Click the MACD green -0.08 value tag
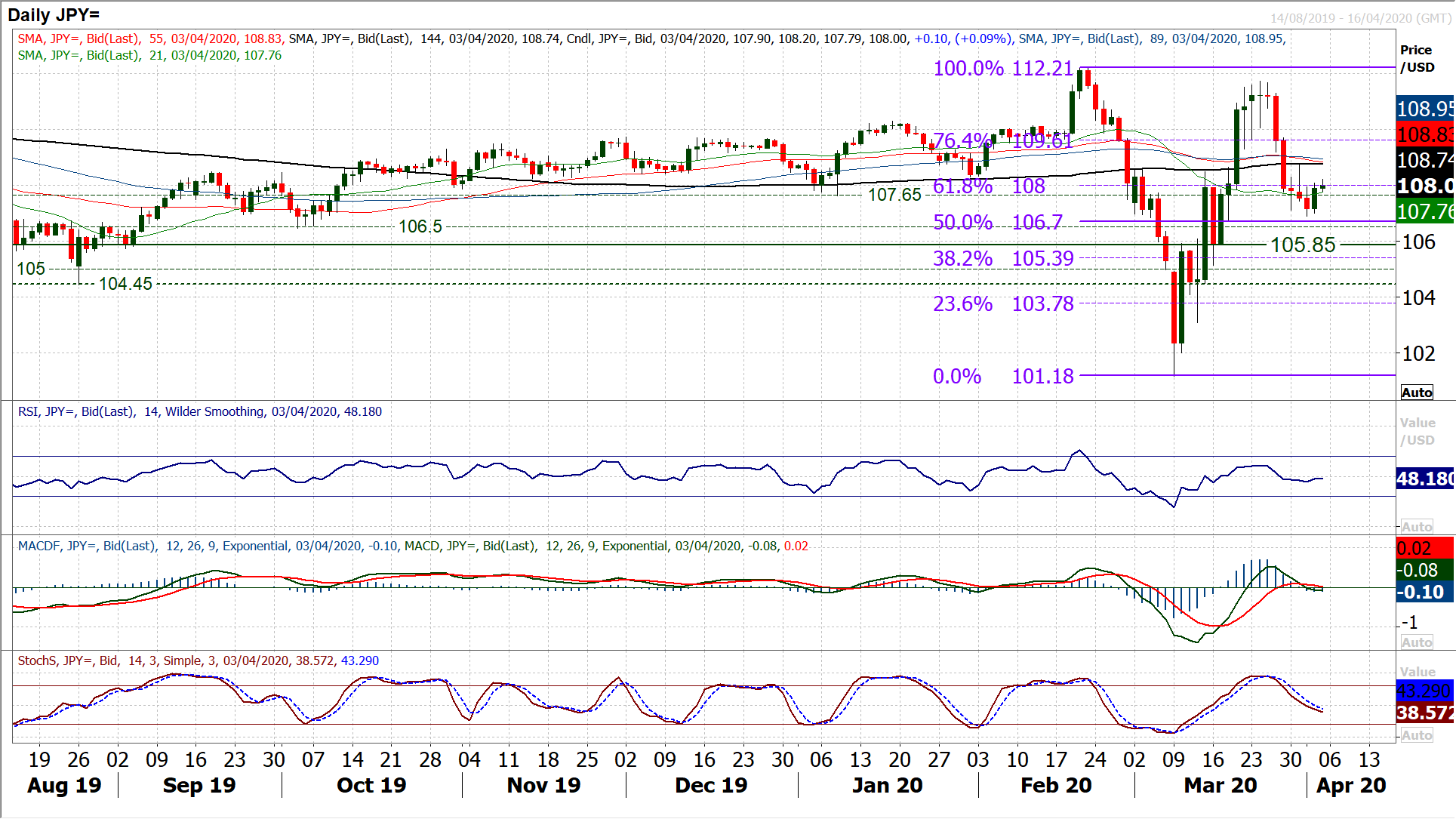The image size is (1456, 819). [1425, 570]
